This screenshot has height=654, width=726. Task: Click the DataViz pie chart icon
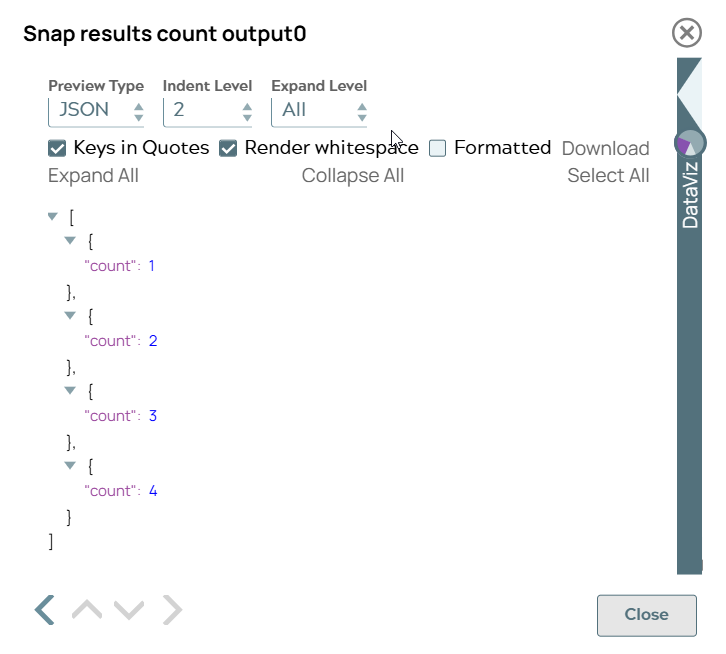[x=689, y=143]
